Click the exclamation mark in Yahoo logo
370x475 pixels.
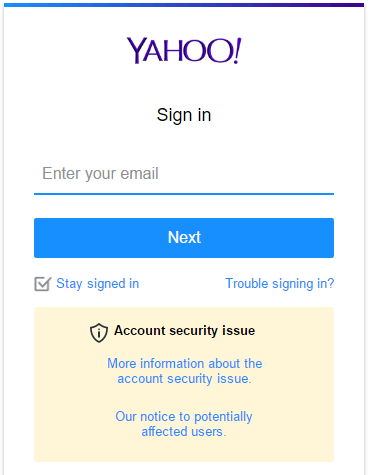[x=237, y=50]
